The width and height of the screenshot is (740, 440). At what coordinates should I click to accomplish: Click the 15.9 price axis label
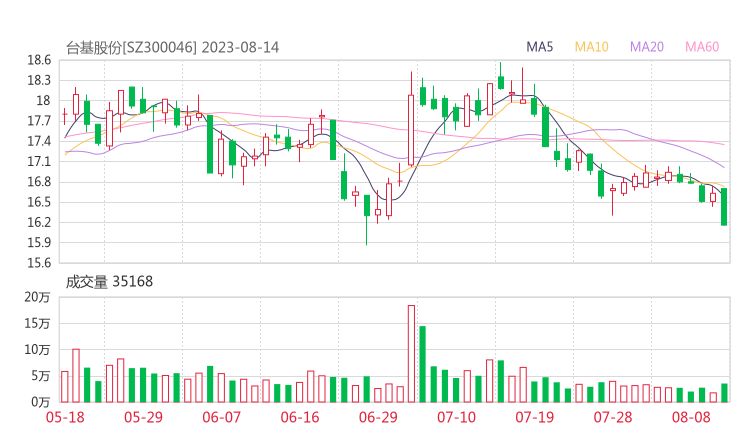click(39, 243)
